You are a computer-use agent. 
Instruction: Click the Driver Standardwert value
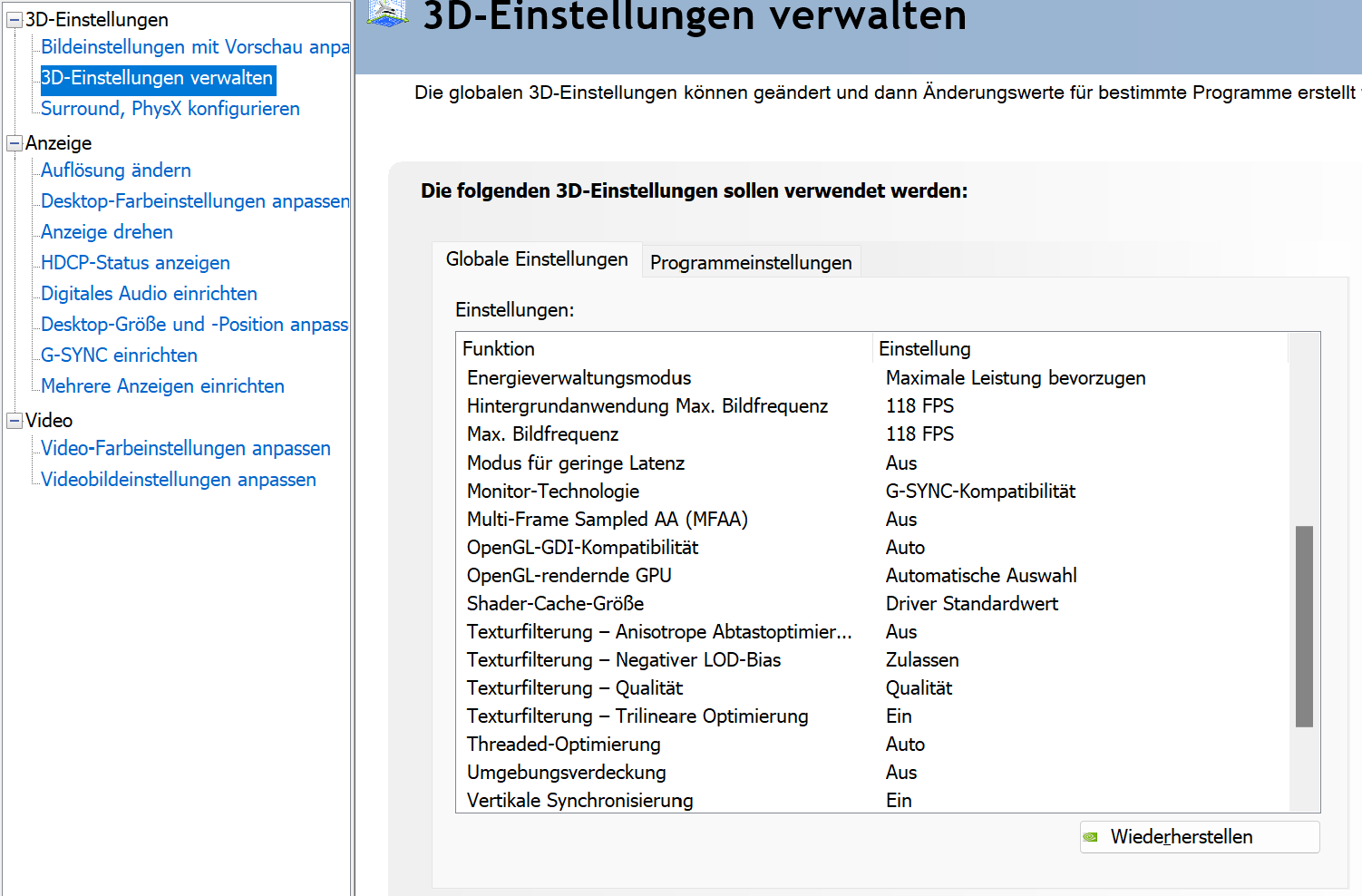point(972,604)
